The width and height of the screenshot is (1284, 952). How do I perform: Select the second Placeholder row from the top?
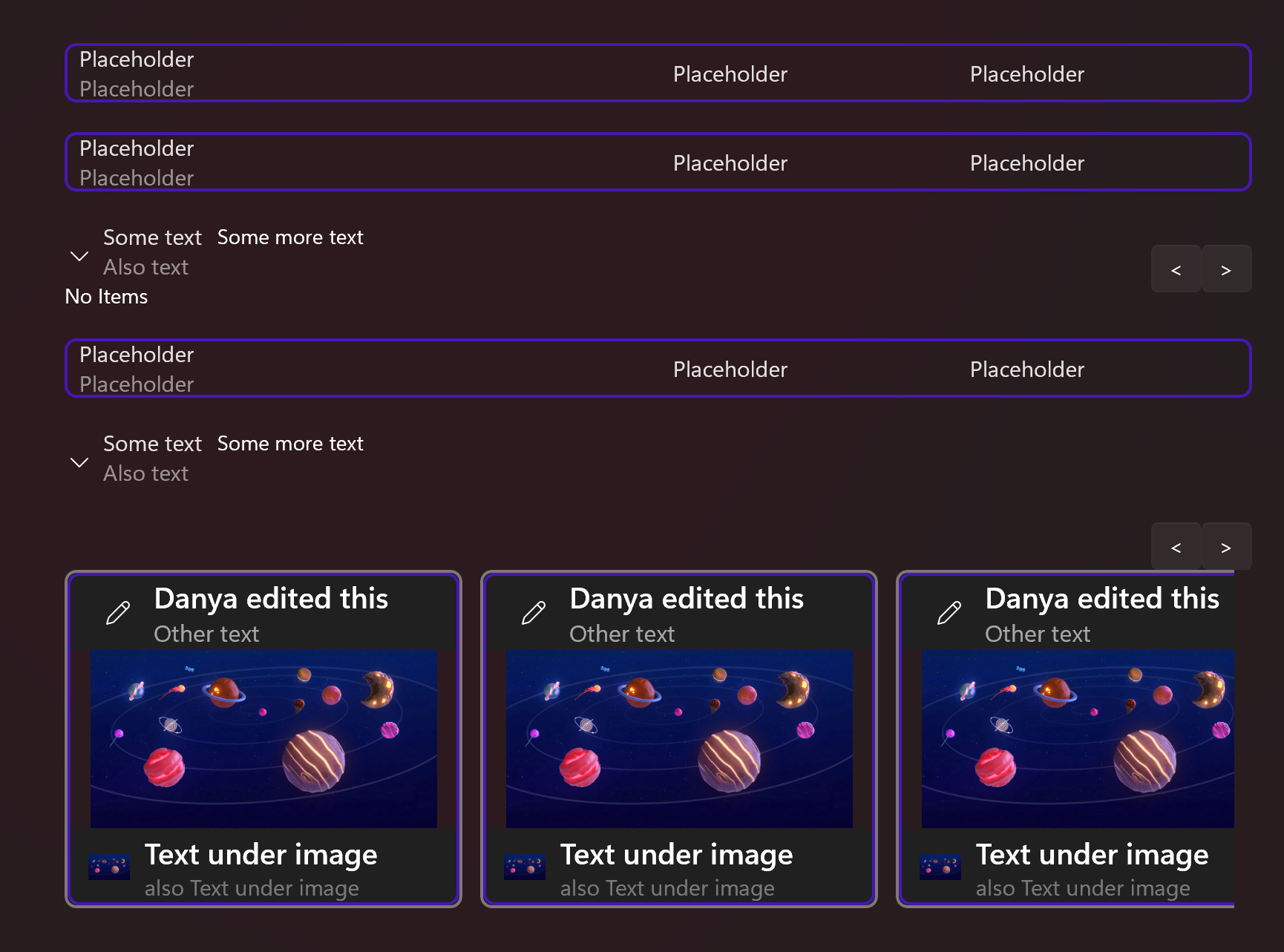click(658, 162)
